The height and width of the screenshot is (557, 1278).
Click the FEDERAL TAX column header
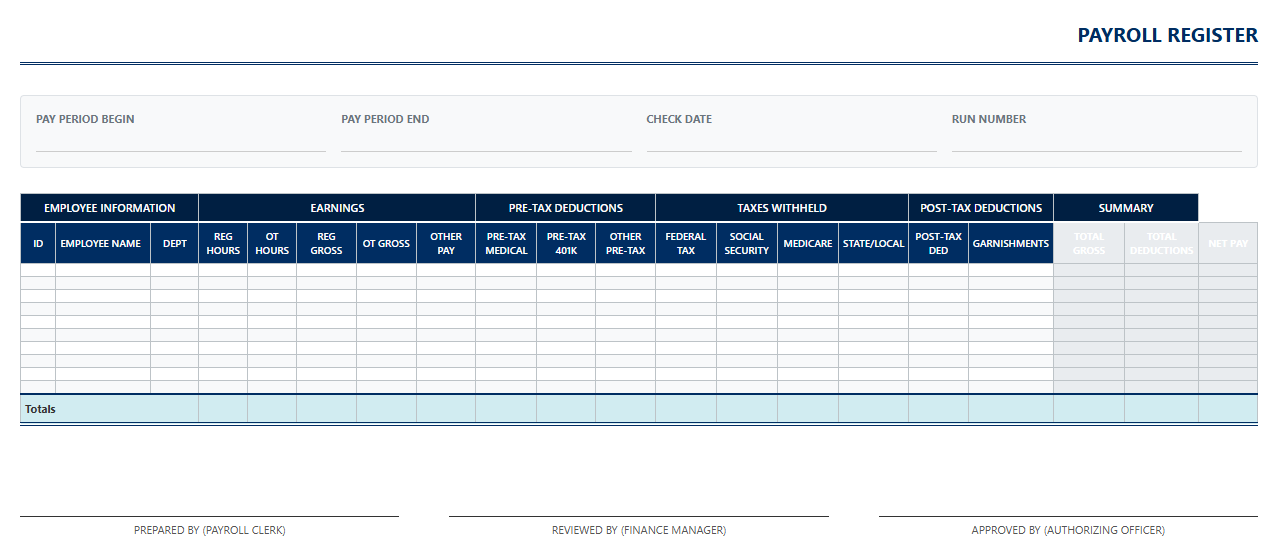(x=686, y=243)
